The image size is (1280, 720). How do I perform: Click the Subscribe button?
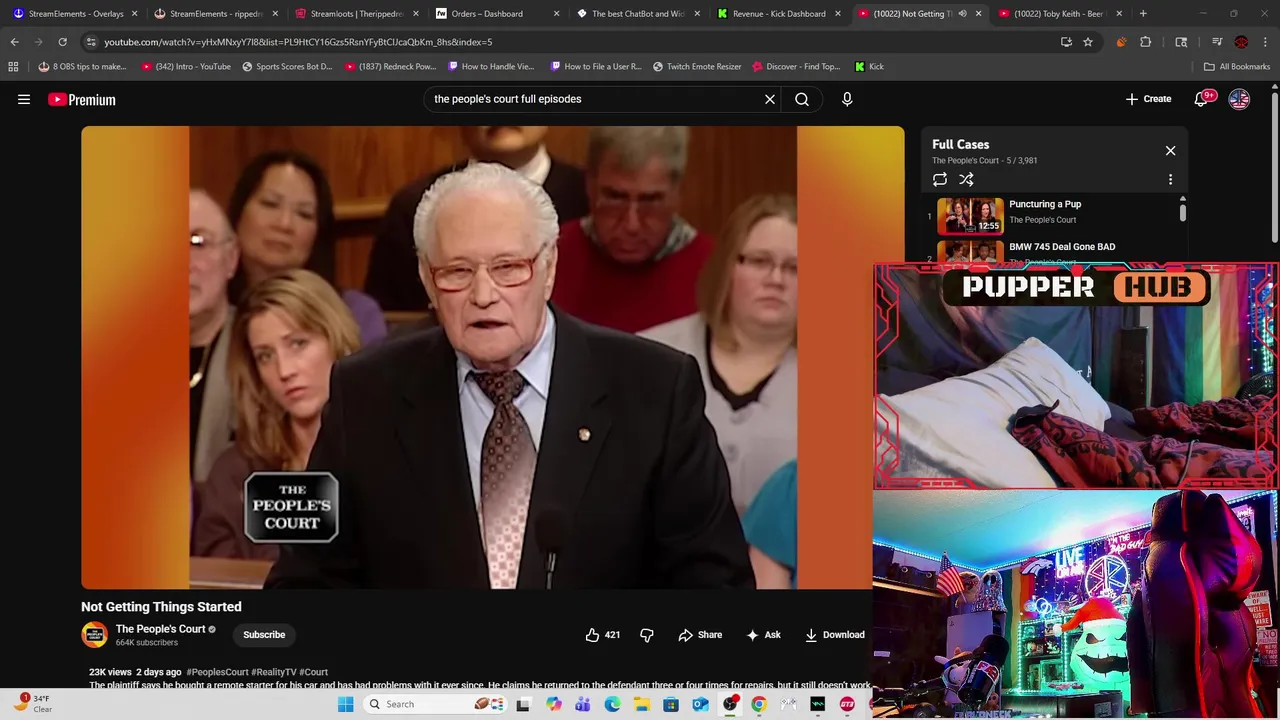tap(264, 635)
